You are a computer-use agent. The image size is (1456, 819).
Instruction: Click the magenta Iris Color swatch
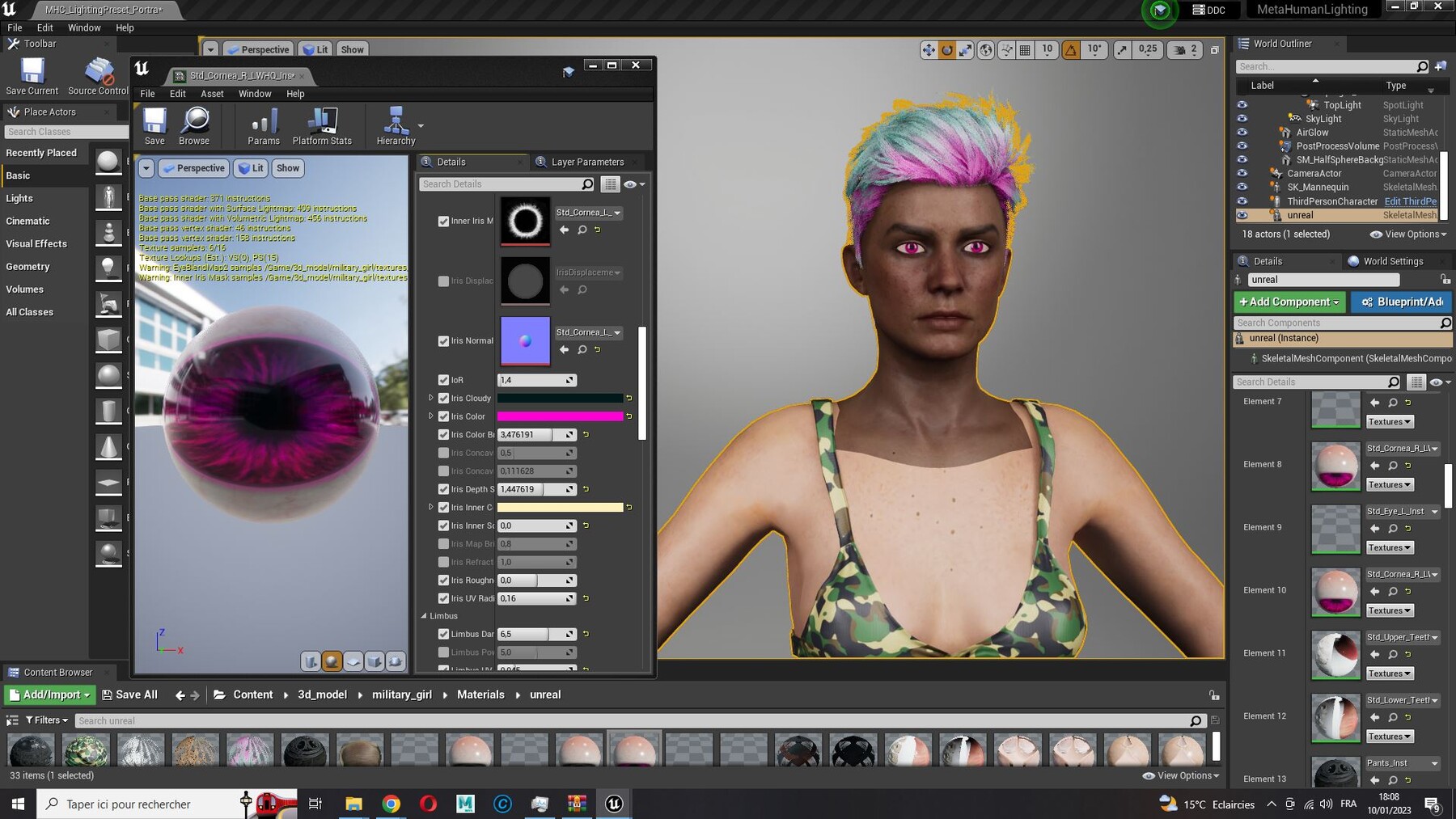560,416
